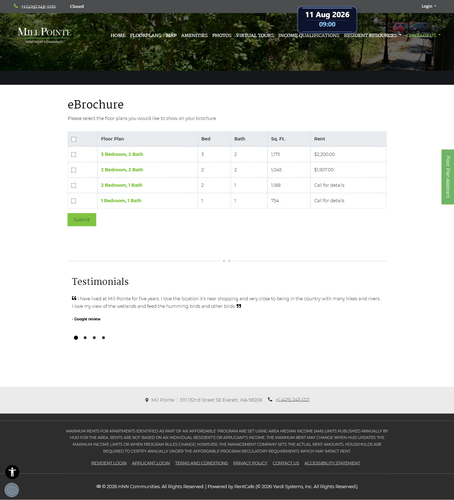This screenshot has width=454, height=500.
Task: Open the Income Qualifications page
Action: click(309, 35)
